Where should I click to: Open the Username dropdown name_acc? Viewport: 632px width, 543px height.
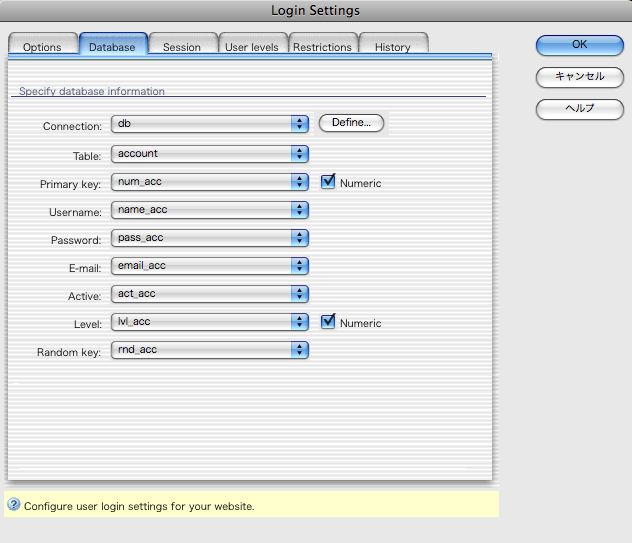pyautogui.click(x=209, y=210)
